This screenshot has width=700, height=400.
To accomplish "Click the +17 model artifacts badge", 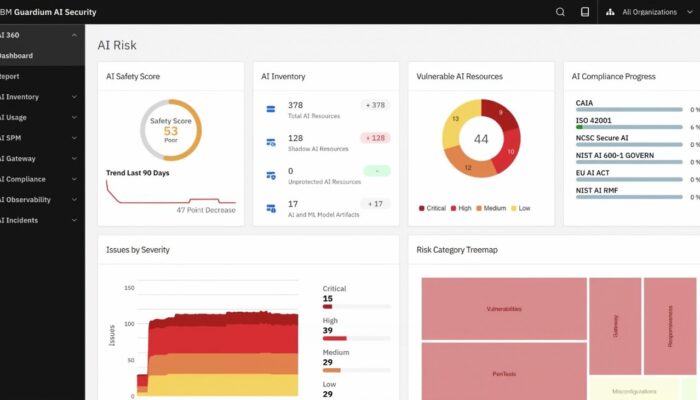I will tap(375, 204).
